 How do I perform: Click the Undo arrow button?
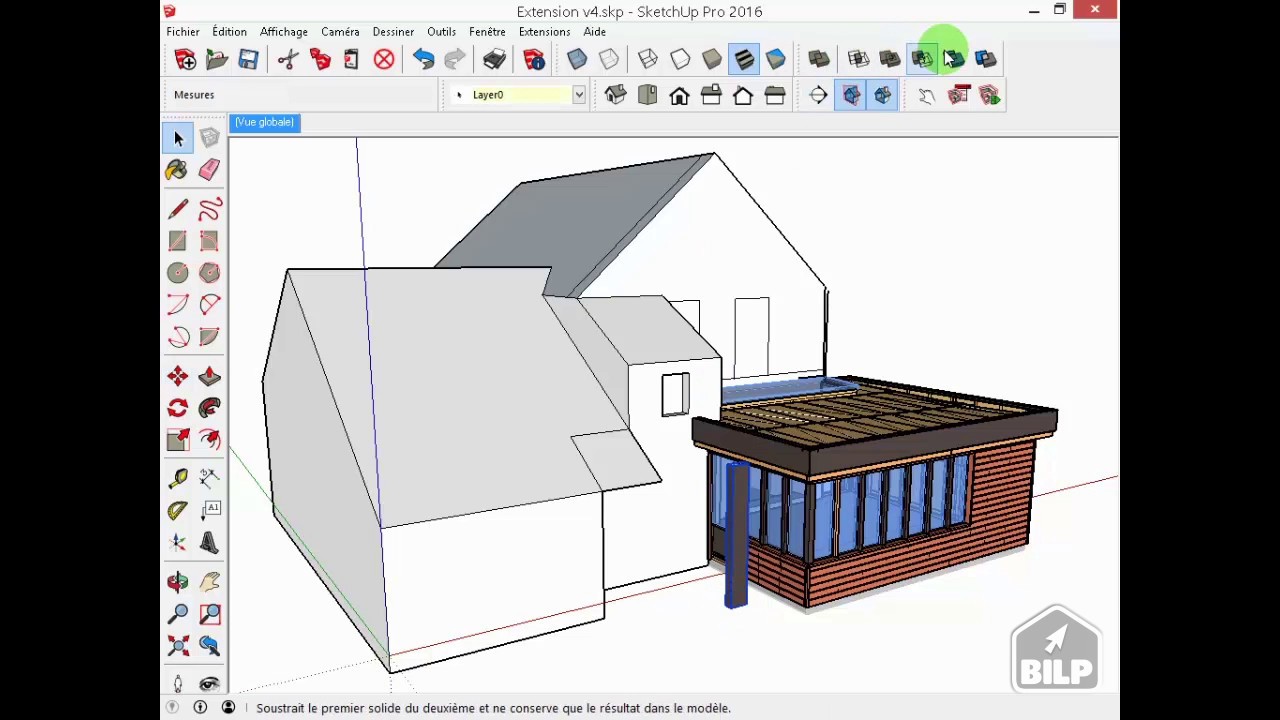point(423,59)
